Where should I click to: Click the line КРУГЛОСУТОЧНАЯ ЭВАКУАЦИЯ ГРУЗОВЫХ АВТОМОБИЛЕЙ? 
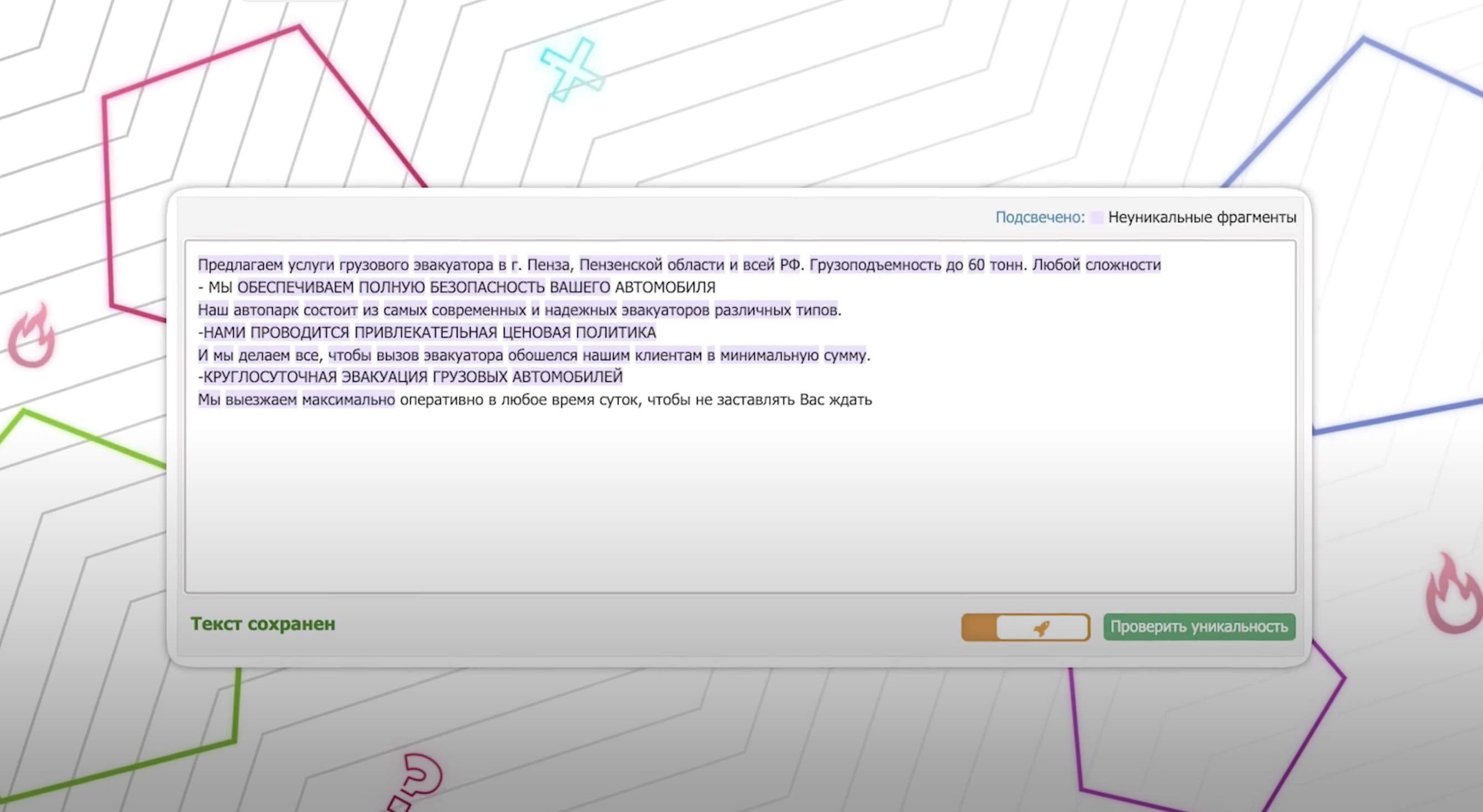(410, 377)
